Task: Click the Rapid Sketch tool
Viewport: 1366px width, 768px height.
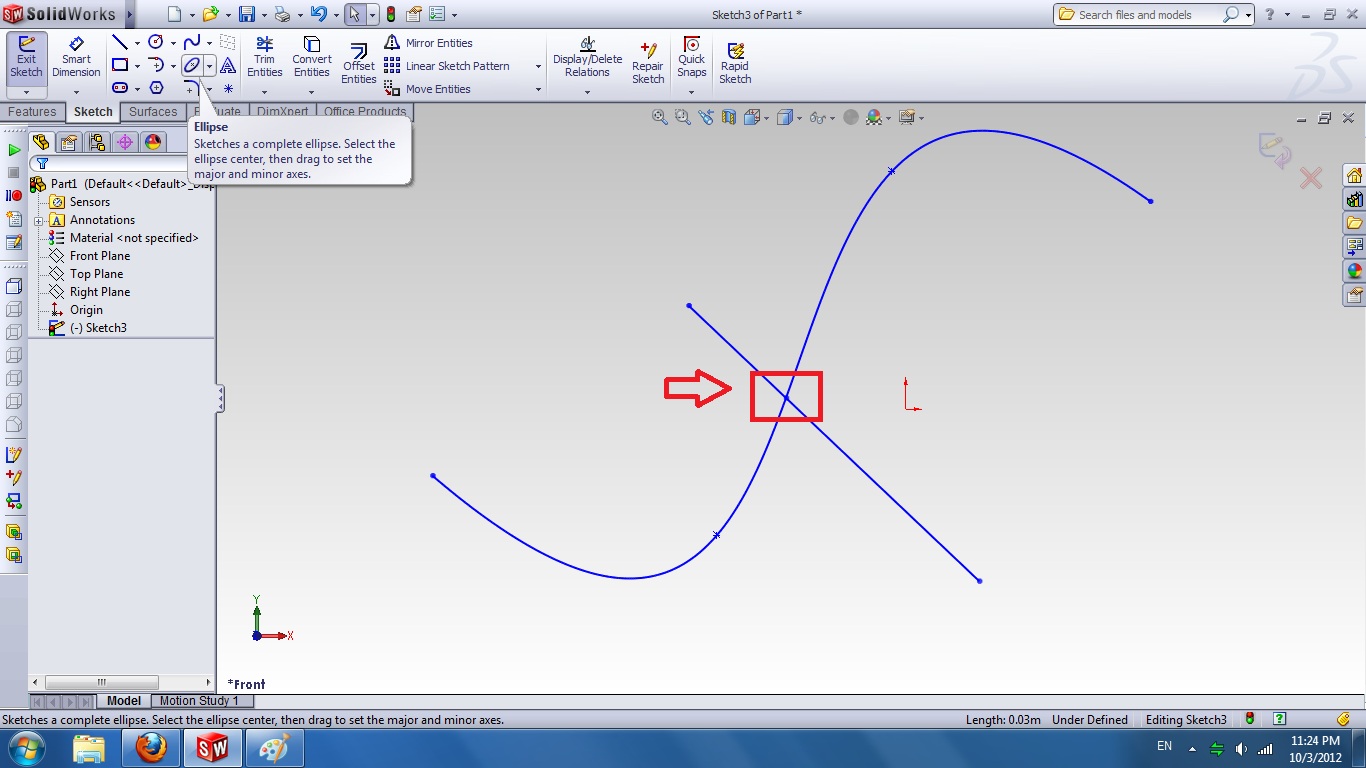Action: tap(735, 62)
